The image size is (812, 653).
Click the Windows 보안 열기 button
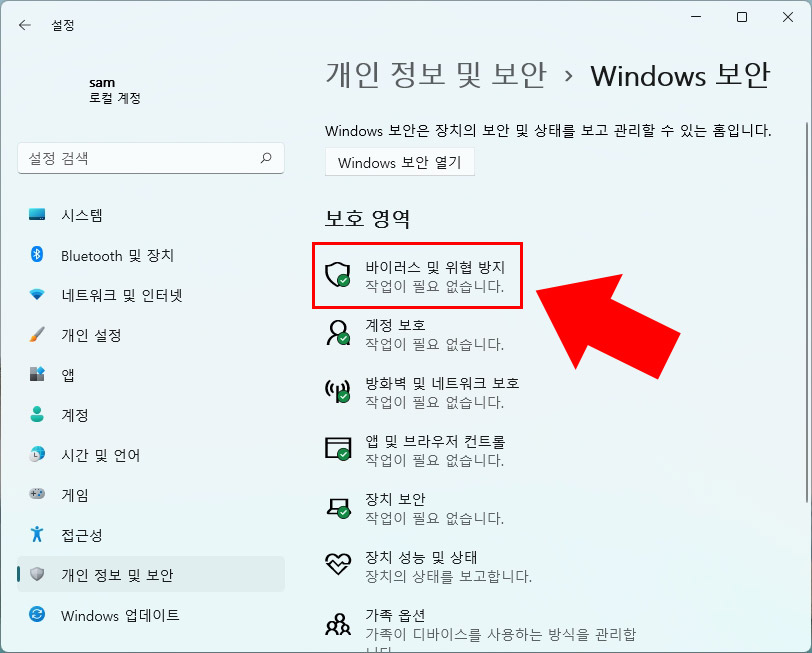(399, 162)
